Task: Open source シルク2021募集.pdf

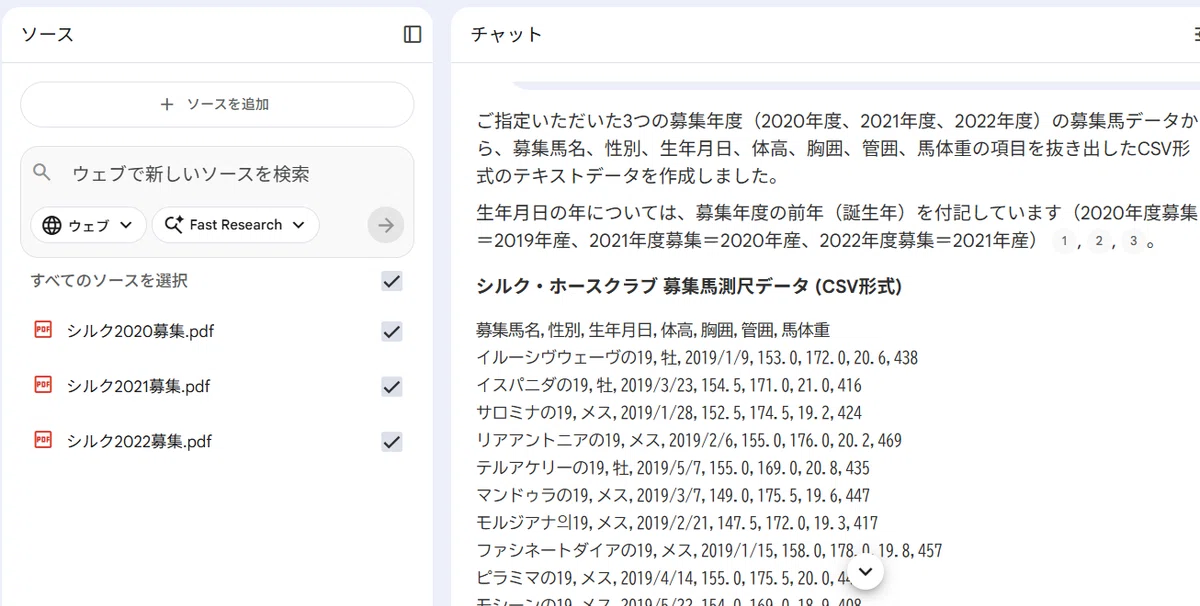Action: pos(139,386)
